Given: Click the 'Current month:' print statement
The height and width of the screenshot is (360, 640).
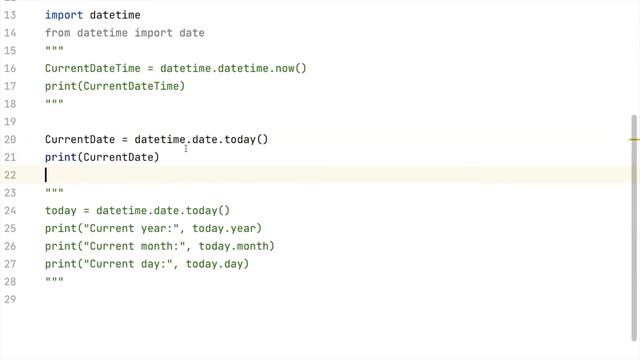Looking at the screenshot, I should coord(160,246).
